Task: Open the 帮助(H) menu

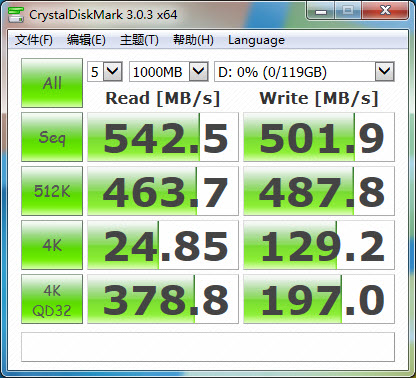Action: tap(193, 40)
